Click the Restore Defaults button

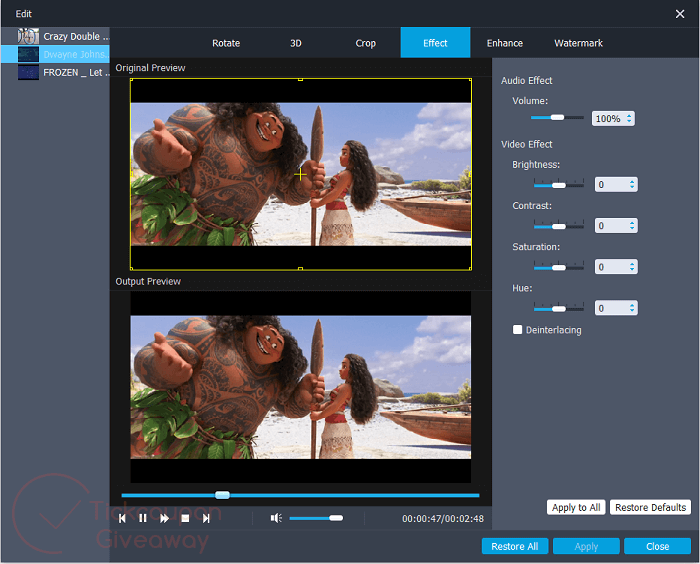[650, 507]
